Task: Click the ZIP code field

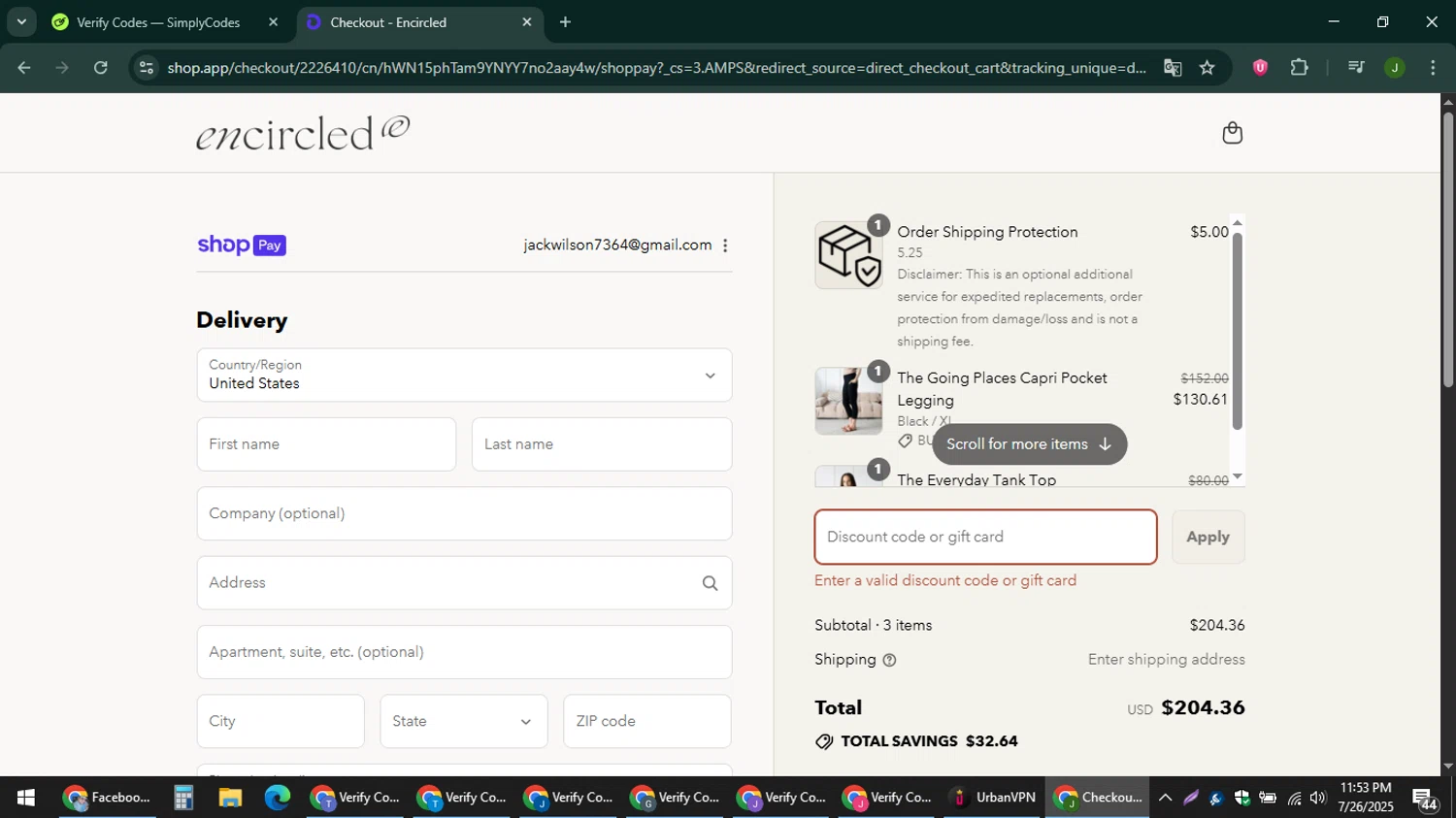Action: click(x=647, y=722)
